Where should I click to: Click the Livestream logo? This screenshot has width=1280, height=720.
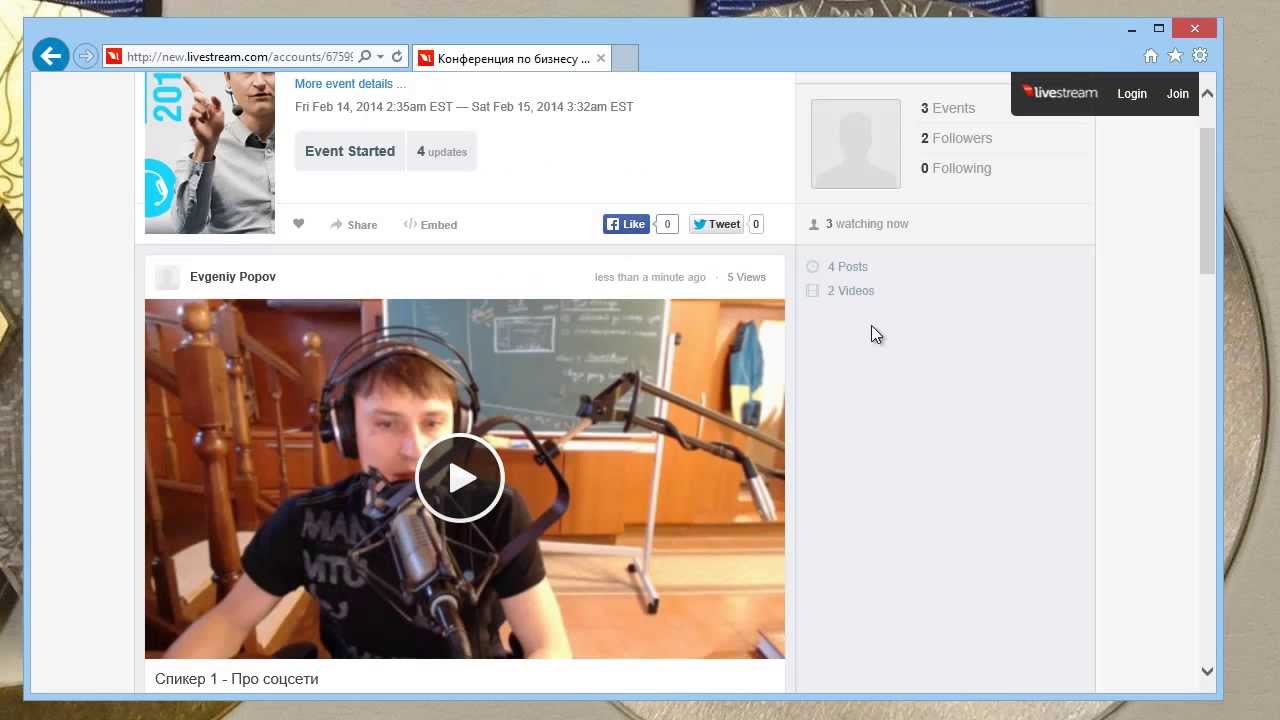(x=1060, y=93)
